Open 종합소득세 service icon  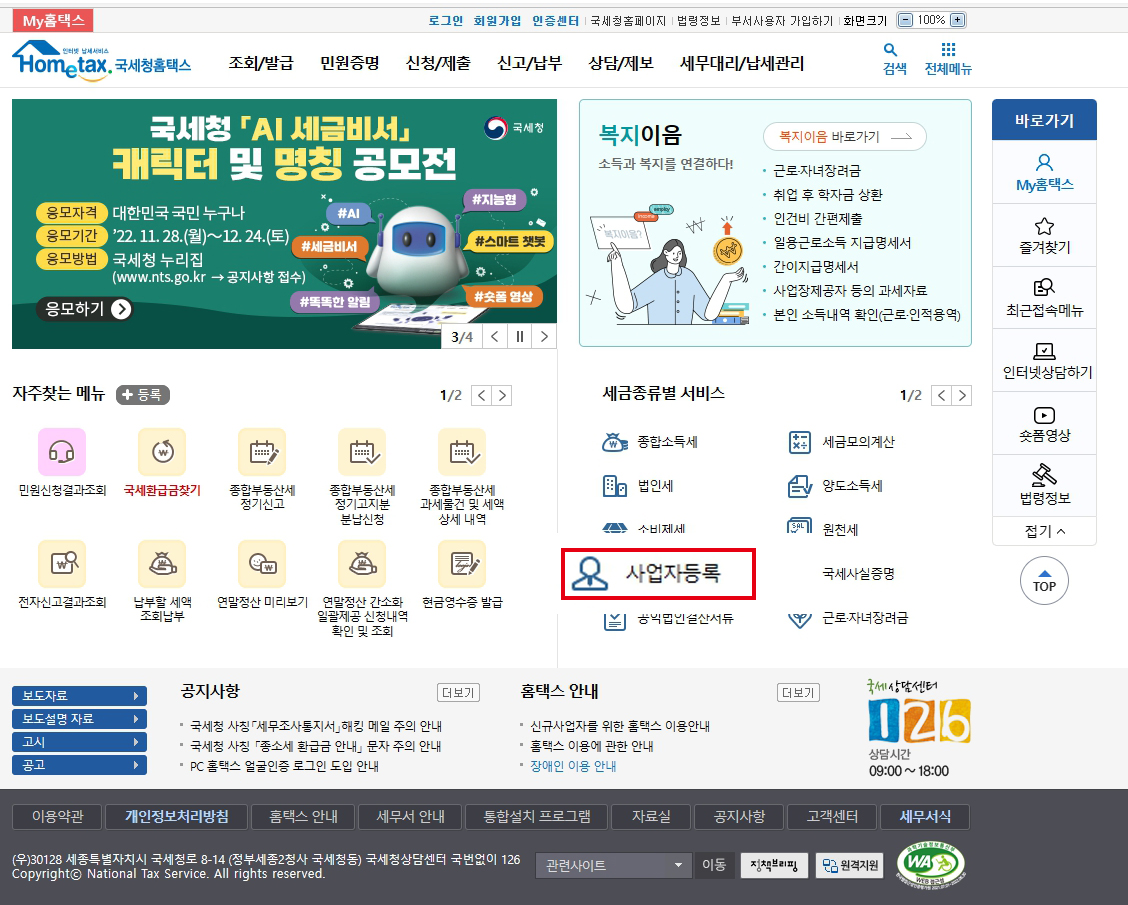[615, 442]
